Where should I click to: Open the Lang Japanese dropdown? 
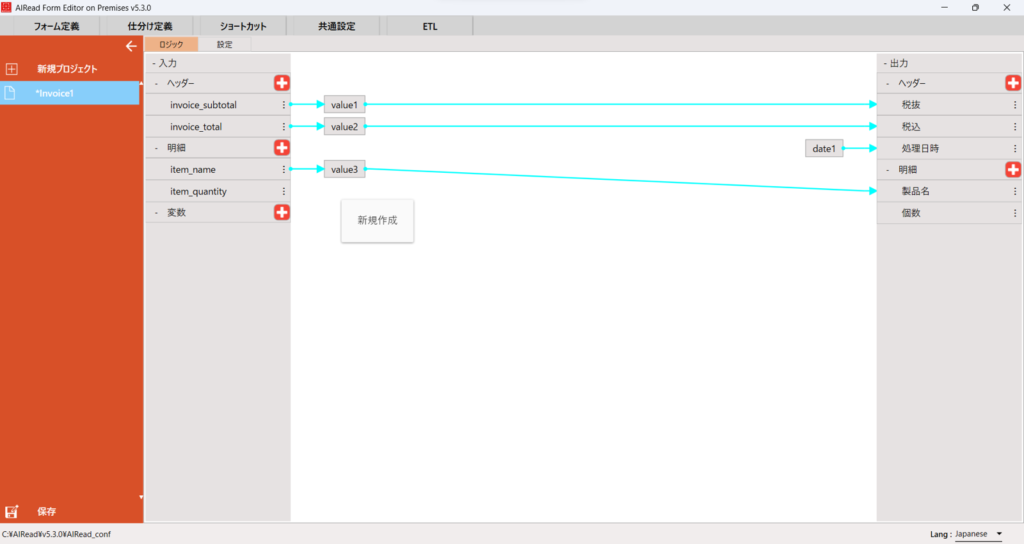(979, 534)
